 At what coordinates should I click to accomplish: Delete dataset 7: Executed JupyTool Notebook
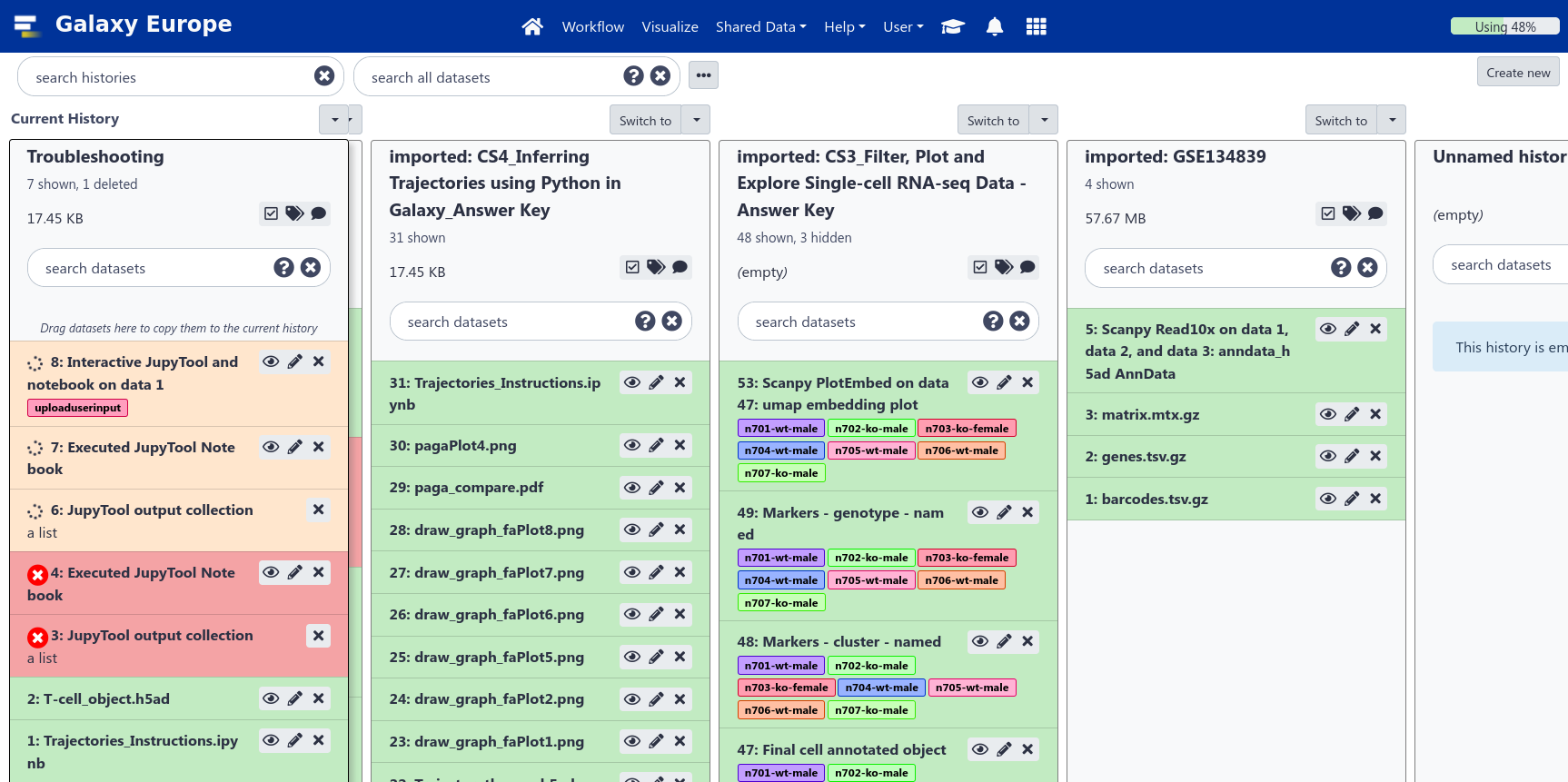pyautogui.click(x=319, y=447)
